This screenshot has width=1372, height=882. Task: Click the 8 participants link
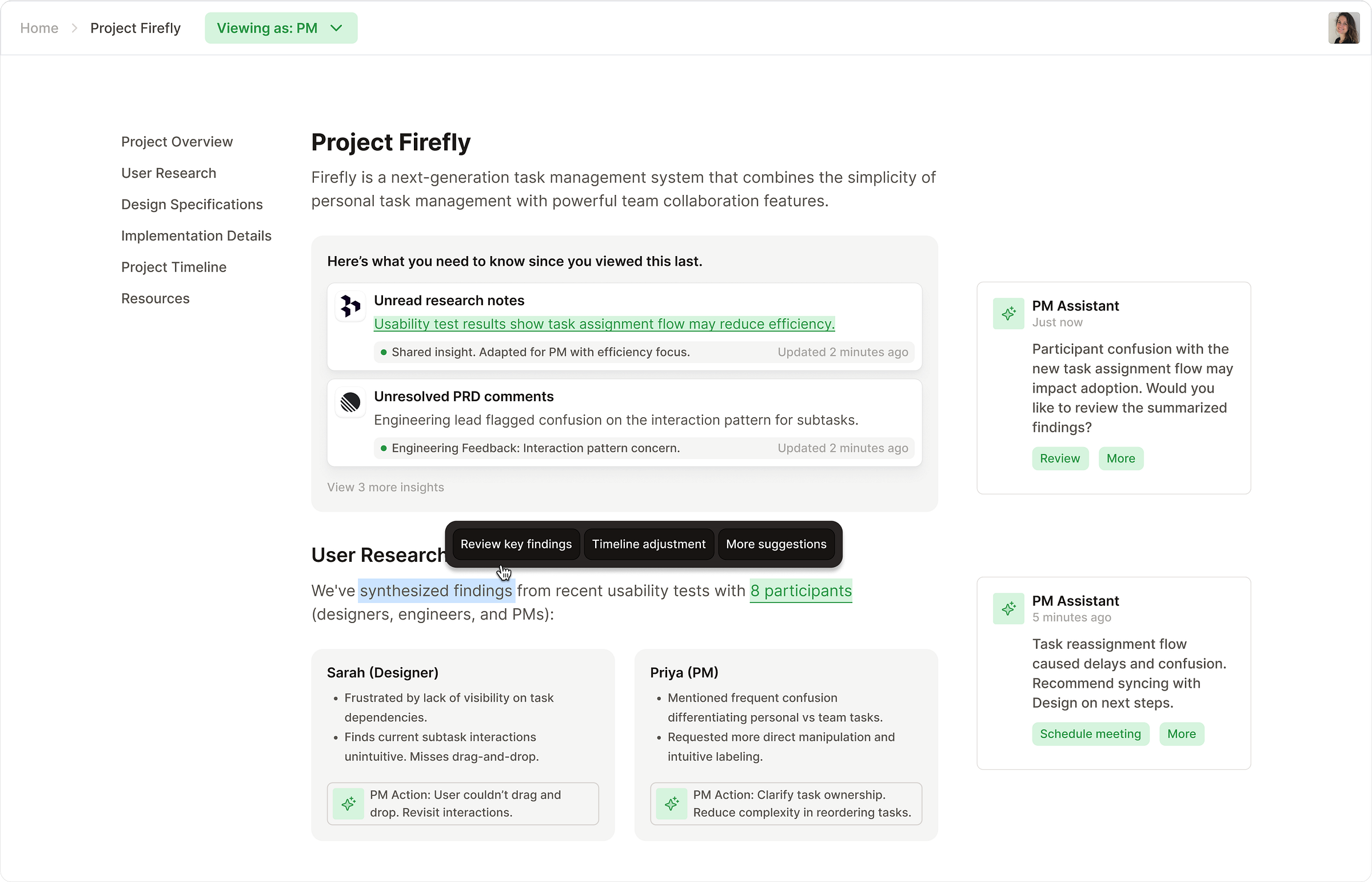[x=800, y=591]
